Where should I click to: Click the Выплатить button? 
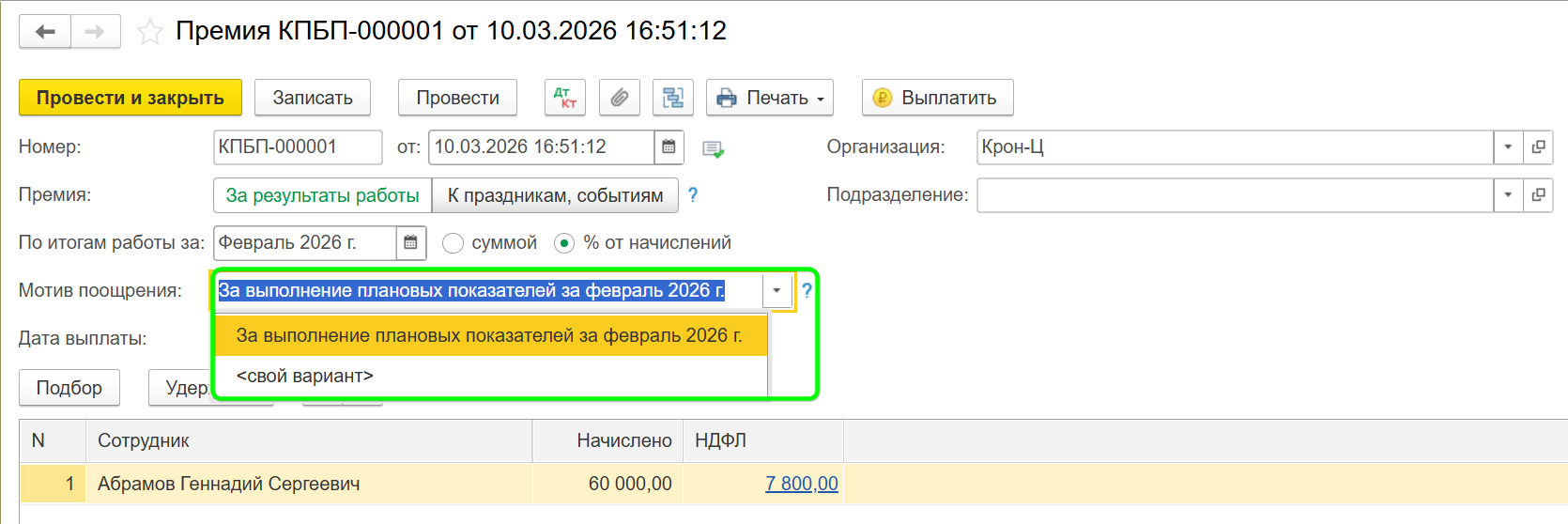coord(938,98)
